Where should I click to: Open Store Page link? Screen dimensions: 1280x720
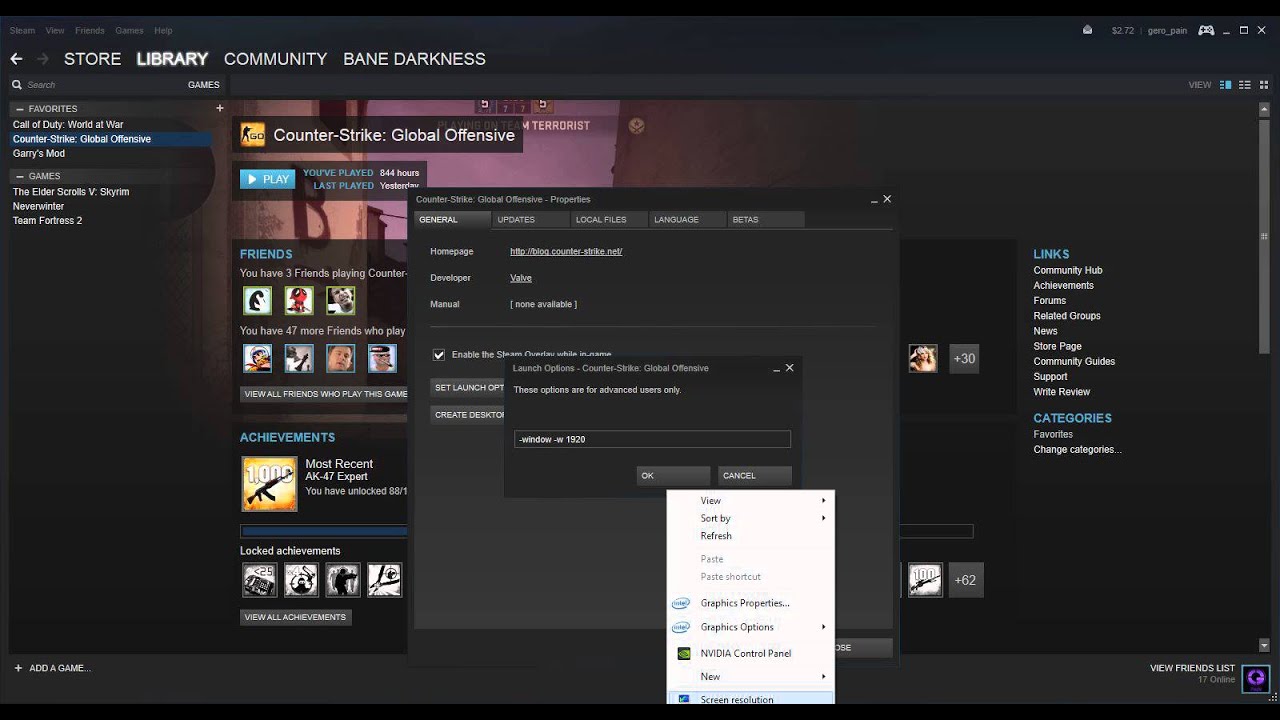pos(1057,347)
